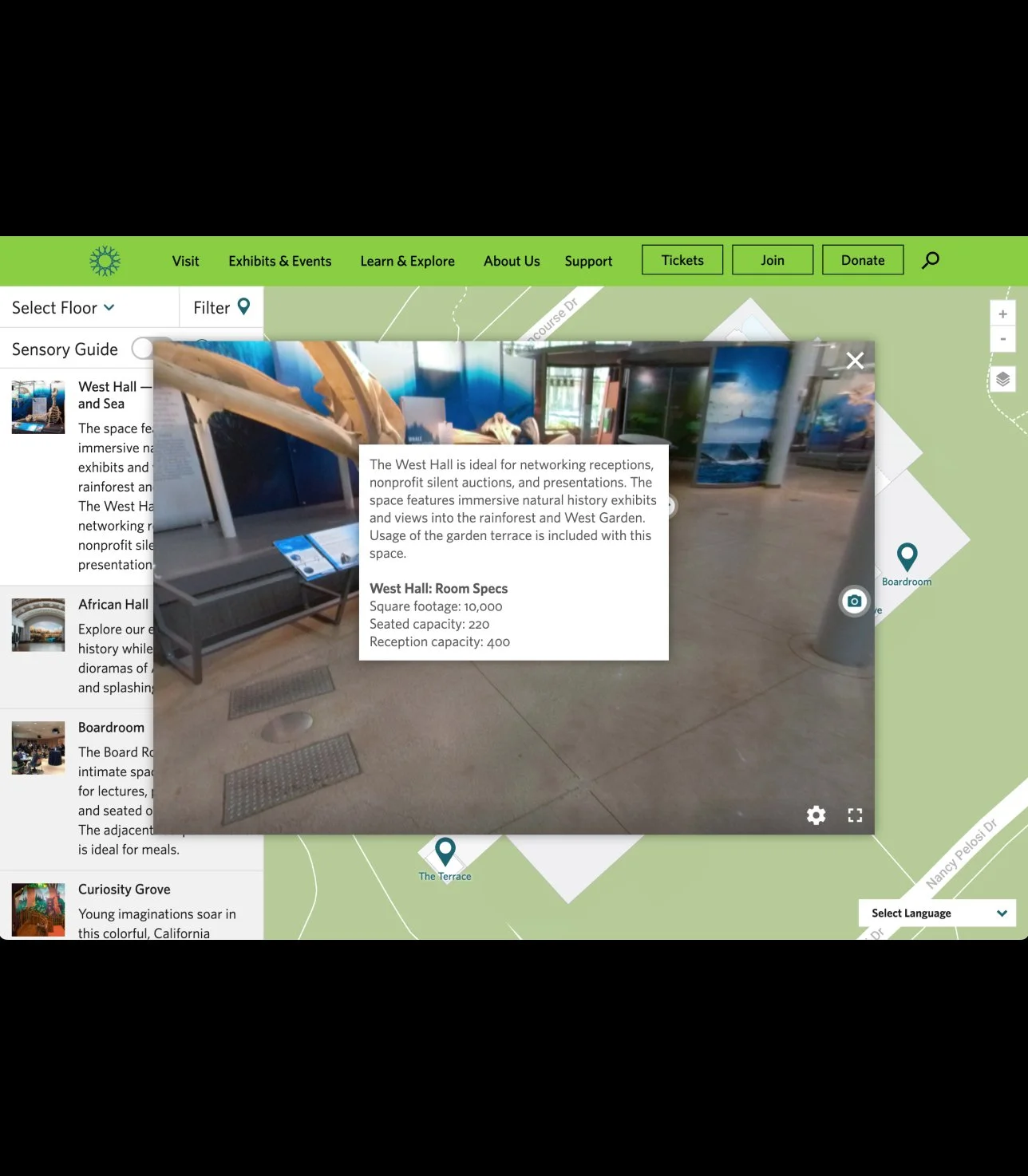1028x1176 pixels.
Task: Select The Terrace map pin
Action: click(x=445, y=852)
